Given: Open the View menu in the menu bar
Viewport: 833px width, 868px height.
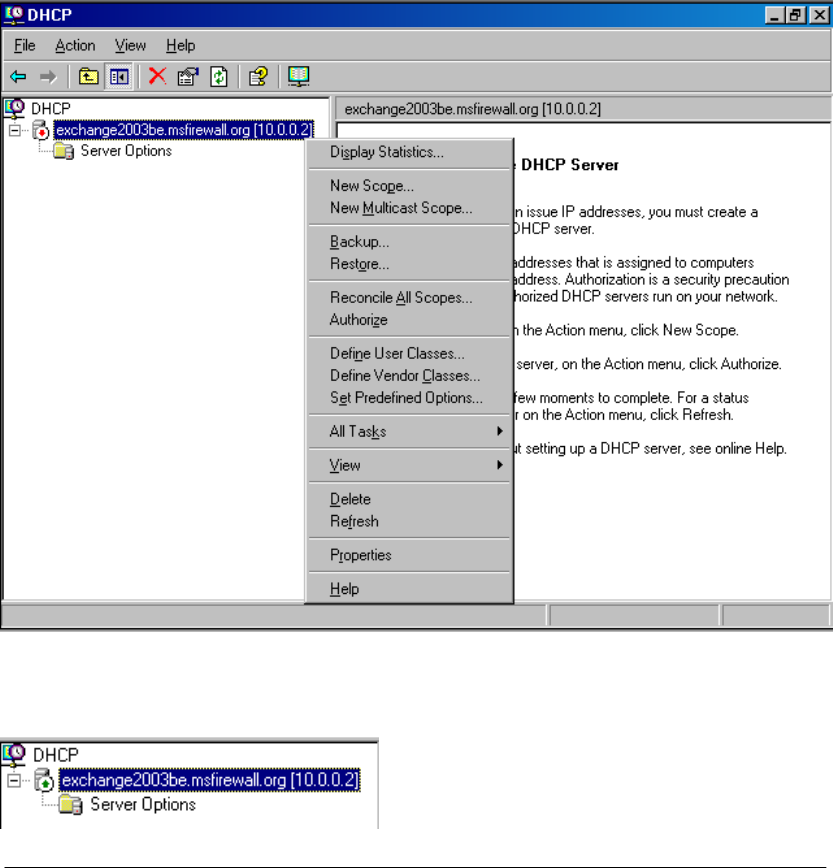Looking at the screenshot, I should pyautogui.click(x=131, y=45).
